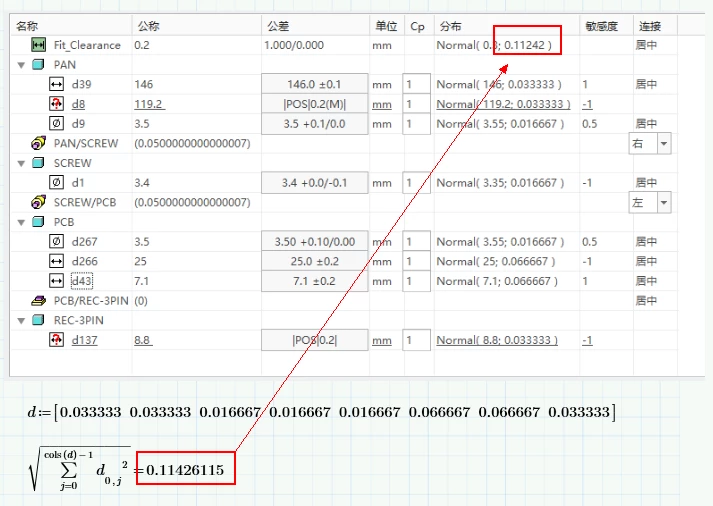Click the d8 underlined dimension name
This screenshot has height=506, width=713.
pos(78,104)
